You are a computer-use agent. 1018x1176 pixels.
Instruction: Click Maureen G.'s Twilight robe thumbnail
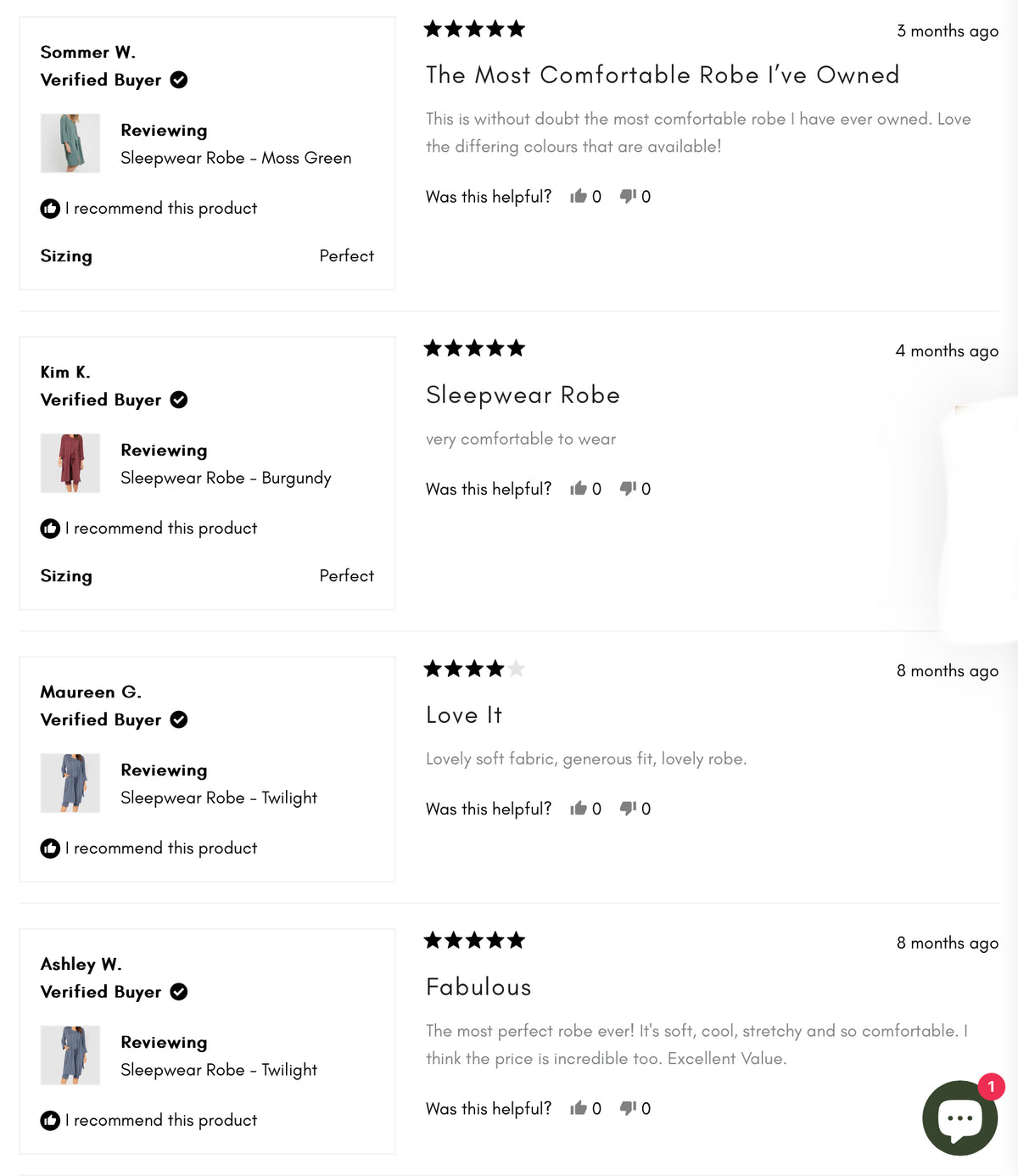[x=70, y=783]
